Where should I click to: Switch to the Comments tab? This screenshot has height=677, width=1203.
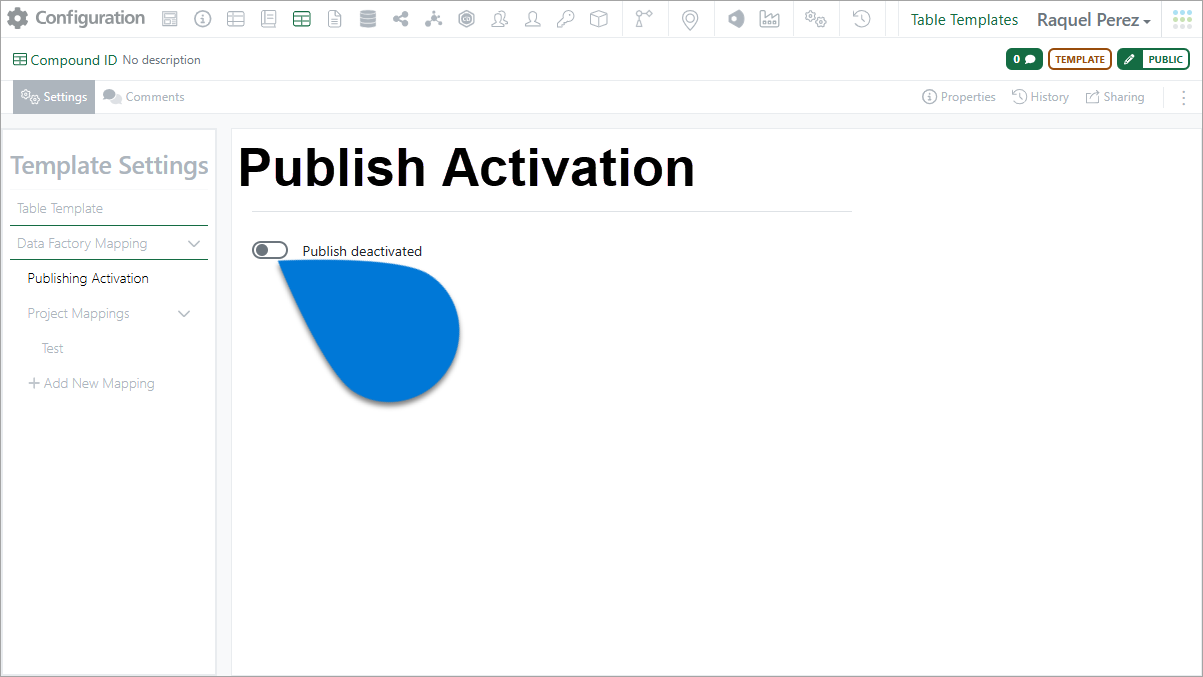144,97
